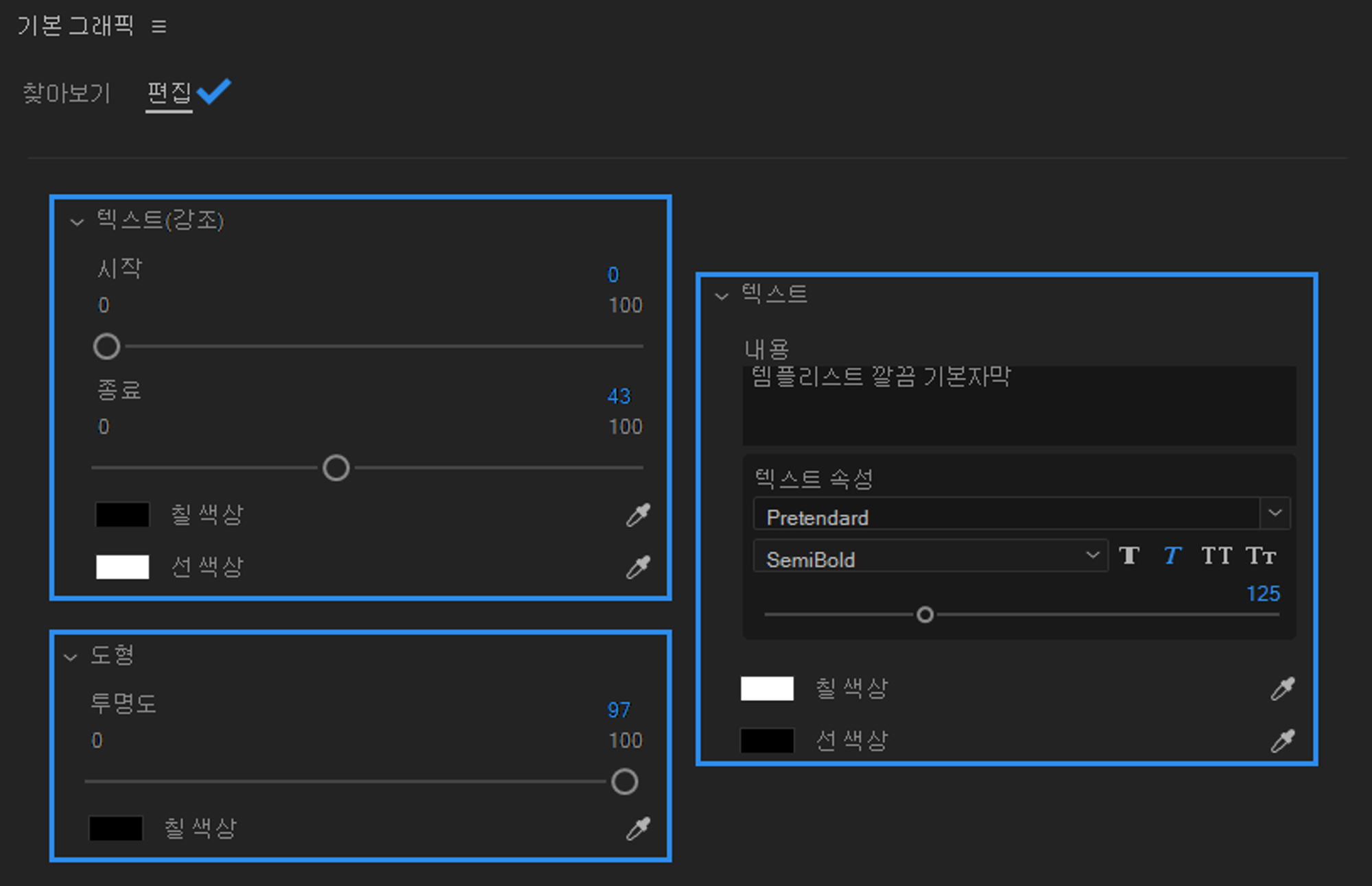
Task: Click eyedropper for 텍스트(강조) 선 색상
Action: (638, 567)
